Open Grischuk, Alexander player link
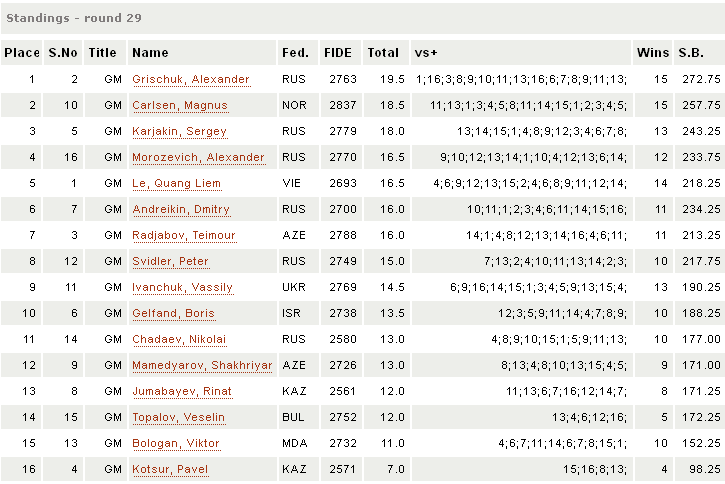Viewport: 725px width, 484px height. click(x=191, y=80)
